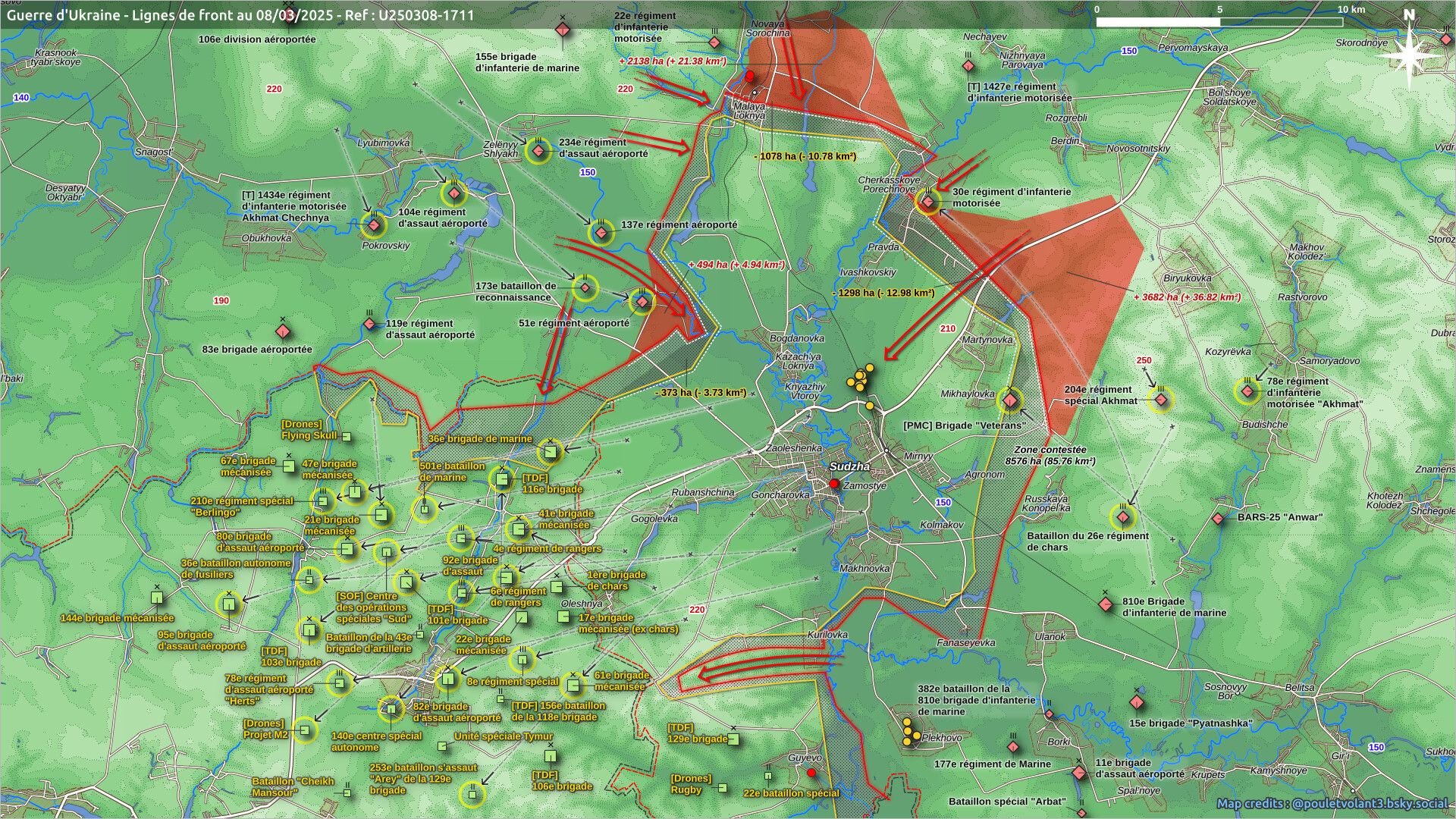1456x819 pixels.
Task: Select the PMC Brigade Veterans unit marker
Action: tap(1009, 400)
